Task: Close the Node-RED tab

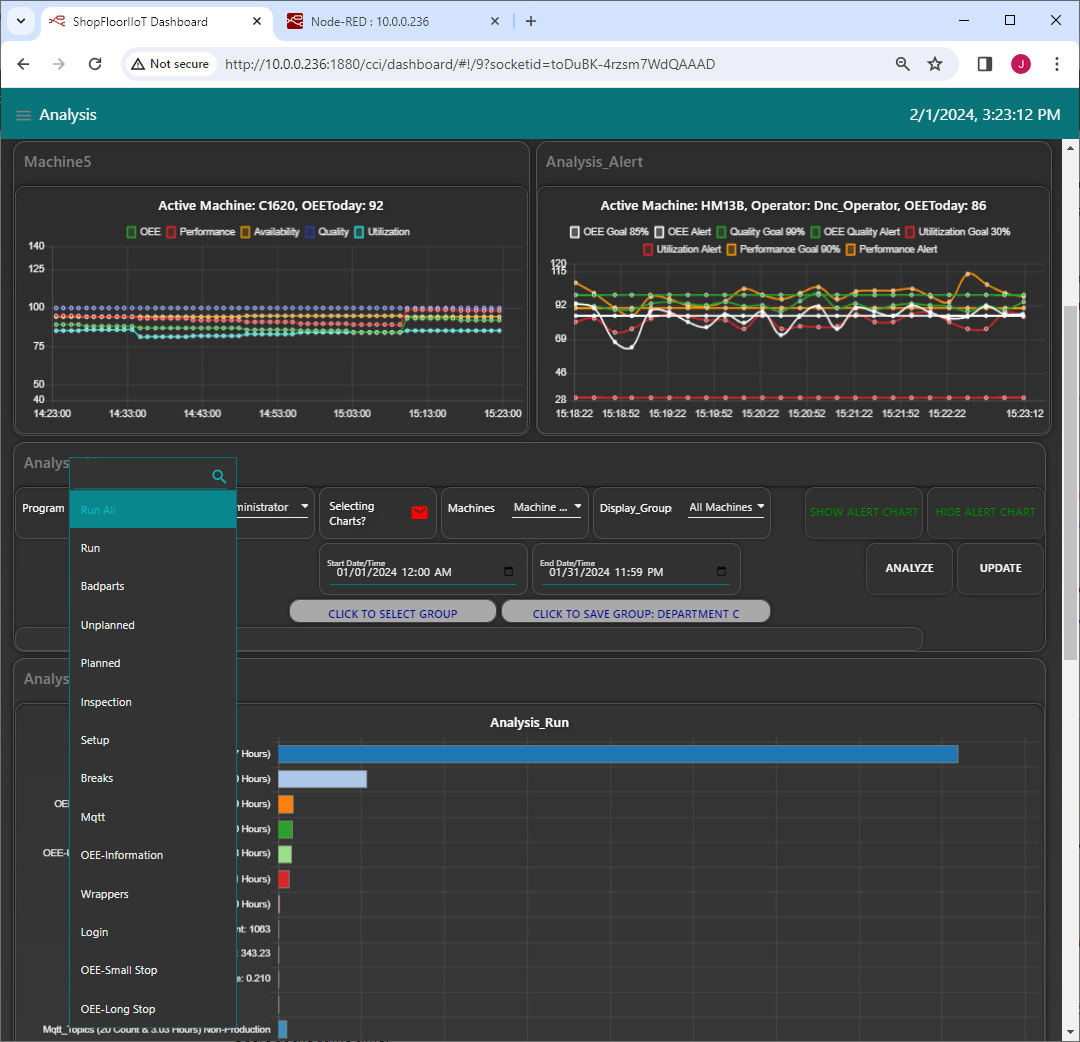Action: [495, 21]
